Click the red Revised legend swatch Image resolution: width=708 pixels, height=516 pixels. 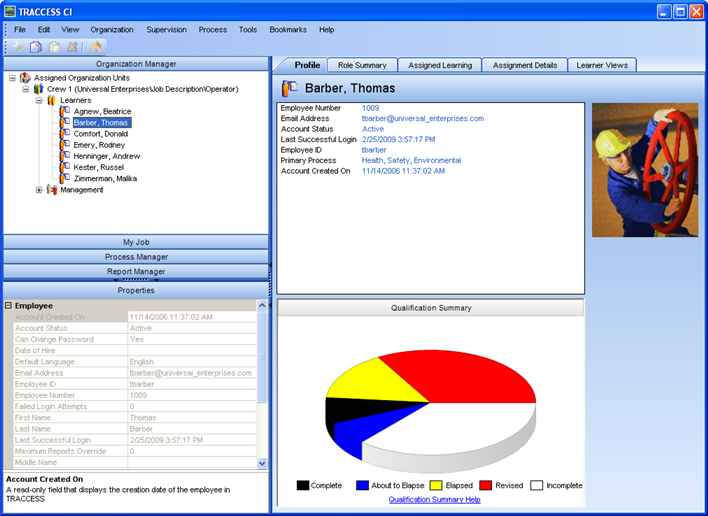(485, 485)
